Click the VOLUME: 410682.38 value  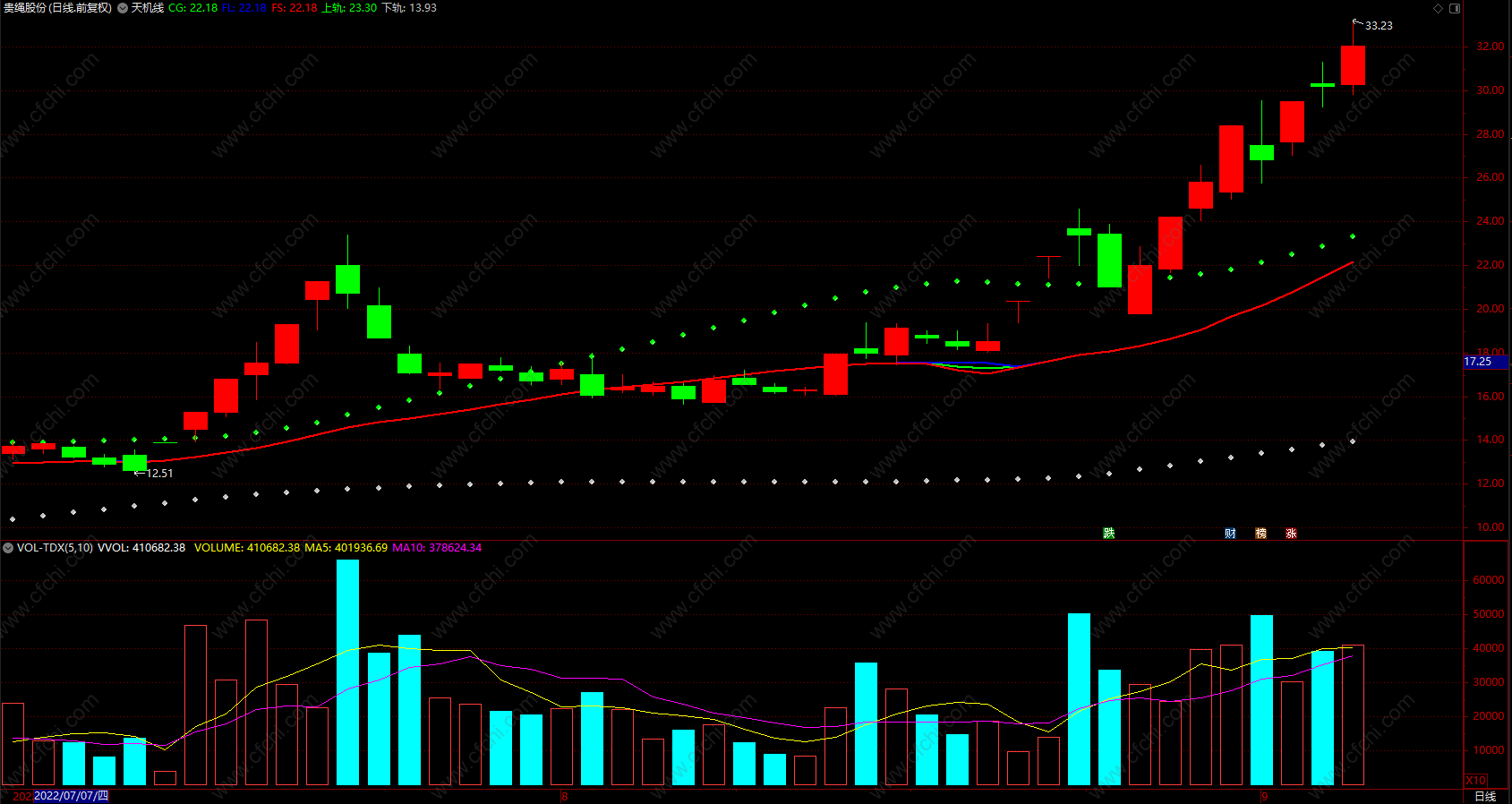pos(247,548)
